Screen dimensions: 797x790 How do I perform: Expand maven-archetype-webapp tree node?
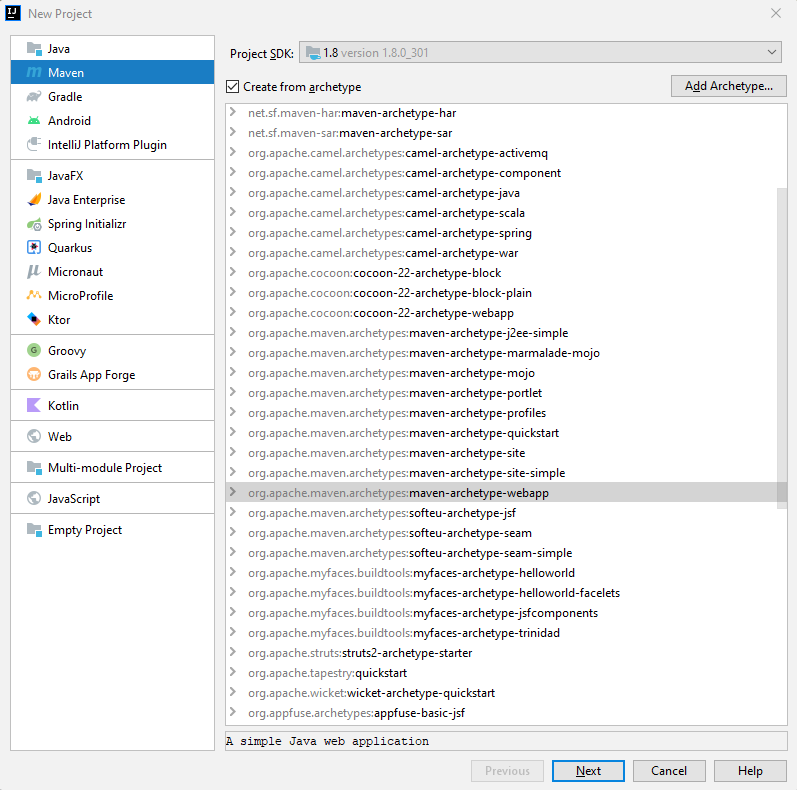[x=233, y=492]
